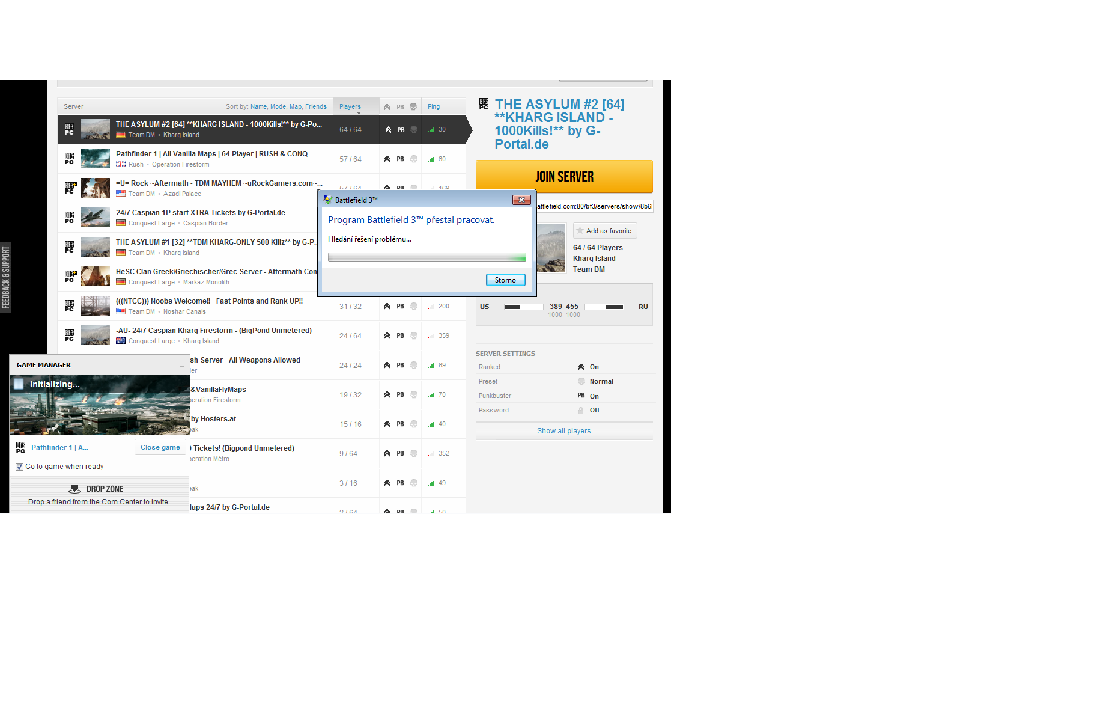Click the Ranked On setting icon
This screenshot has width=1117, height=722.
point(581,367)
